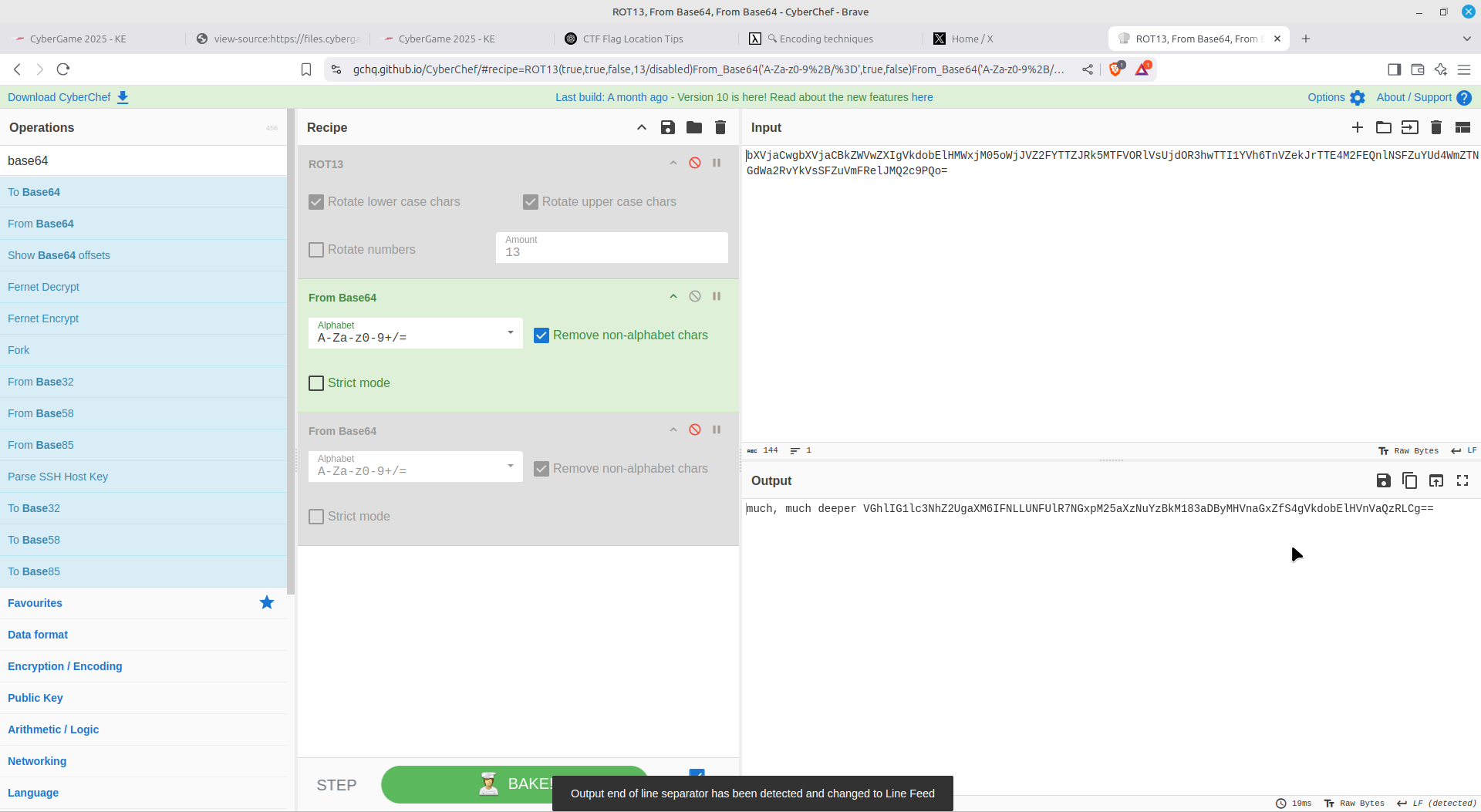Add a new input tab

[x=1357, y=128]
